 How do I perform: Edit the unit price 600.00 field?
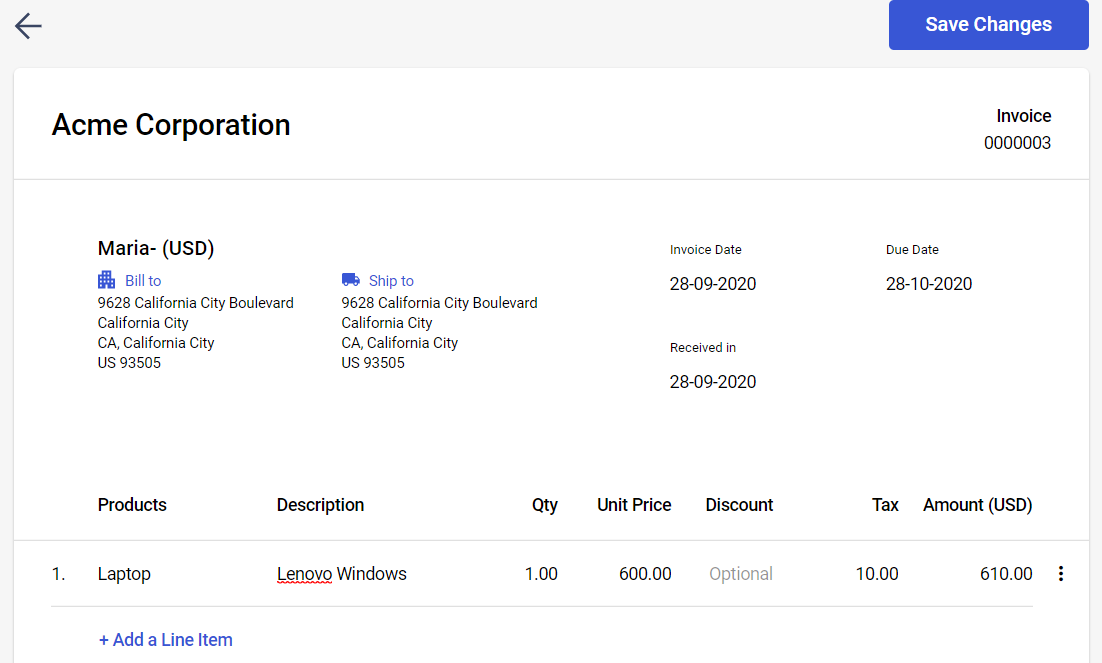point(645,574)
